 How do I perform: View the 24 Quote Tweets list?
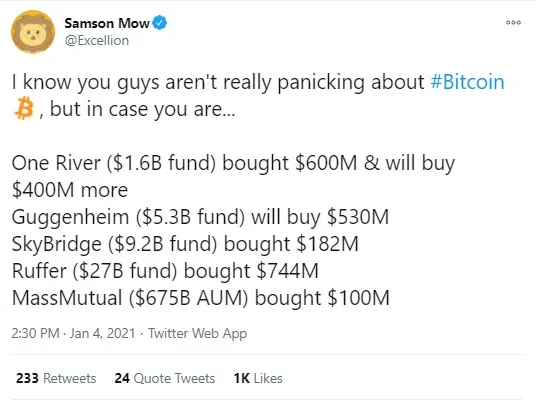point(165,378)
